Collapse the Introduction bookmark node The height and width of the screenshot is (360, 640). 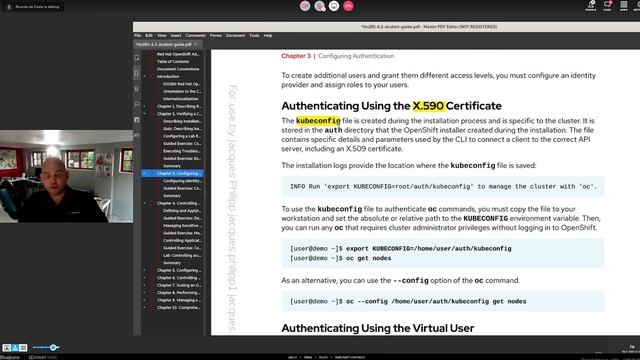144,76
